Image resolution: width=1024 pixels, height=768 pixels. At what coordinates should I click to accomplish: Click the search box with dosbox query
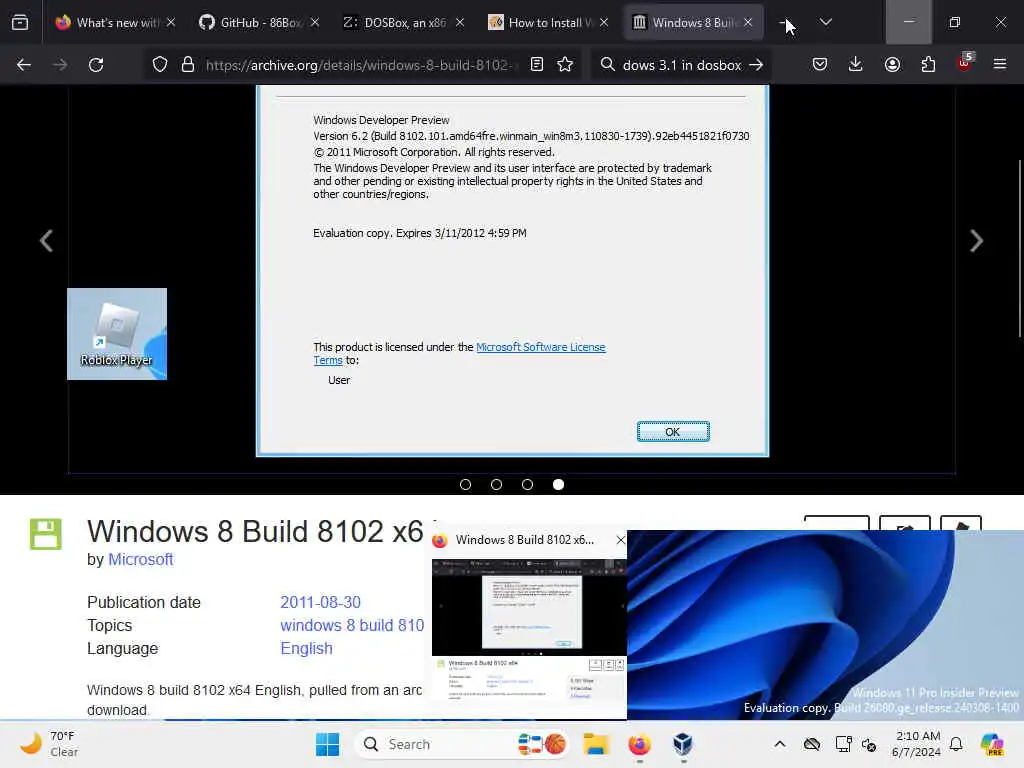(x=681, y=65)
